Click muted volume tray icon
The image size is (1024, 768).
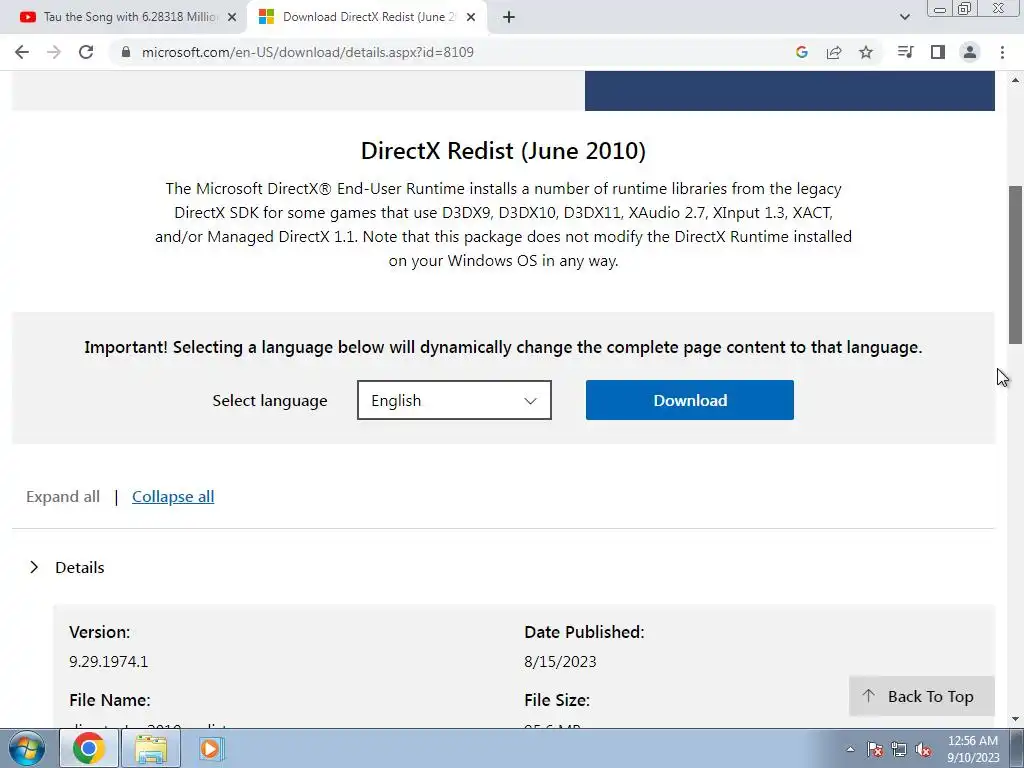[923, 749]
